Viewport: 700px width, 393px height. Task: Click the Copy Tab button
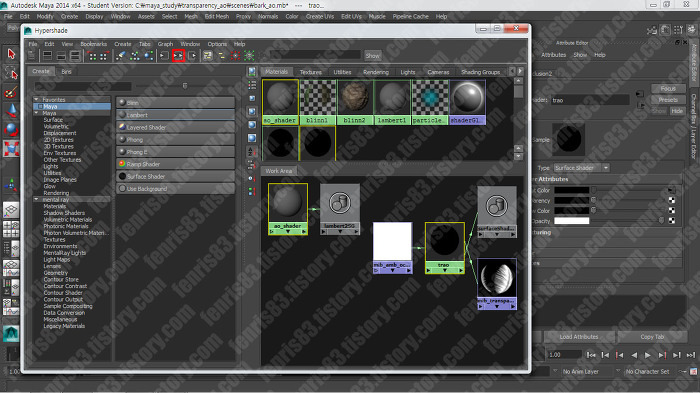pos(652,337)
